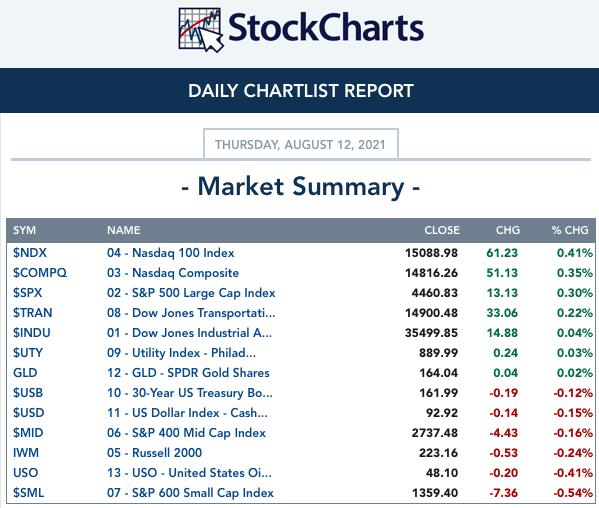Click the NAME column header

[x=124, y=230]
